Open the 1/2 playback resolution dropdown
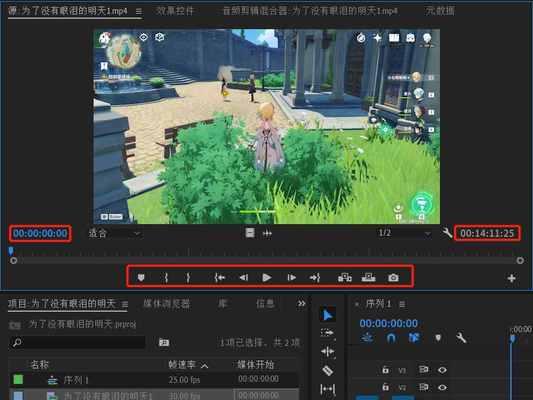 point(405,233)
